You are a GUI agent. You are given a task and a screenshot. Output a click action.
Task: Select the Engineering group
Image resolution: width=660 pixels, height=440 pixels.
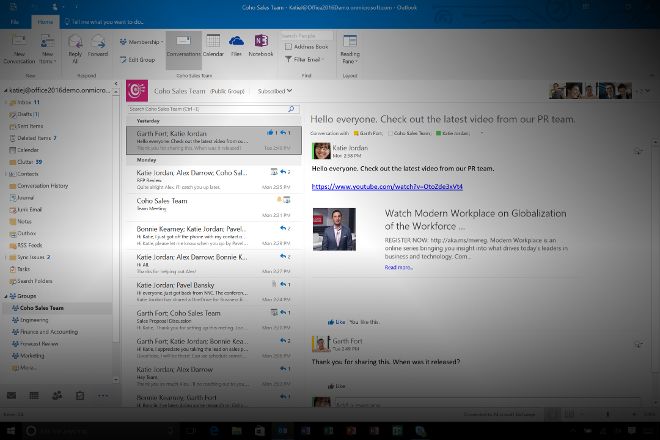tap(30, 320)
